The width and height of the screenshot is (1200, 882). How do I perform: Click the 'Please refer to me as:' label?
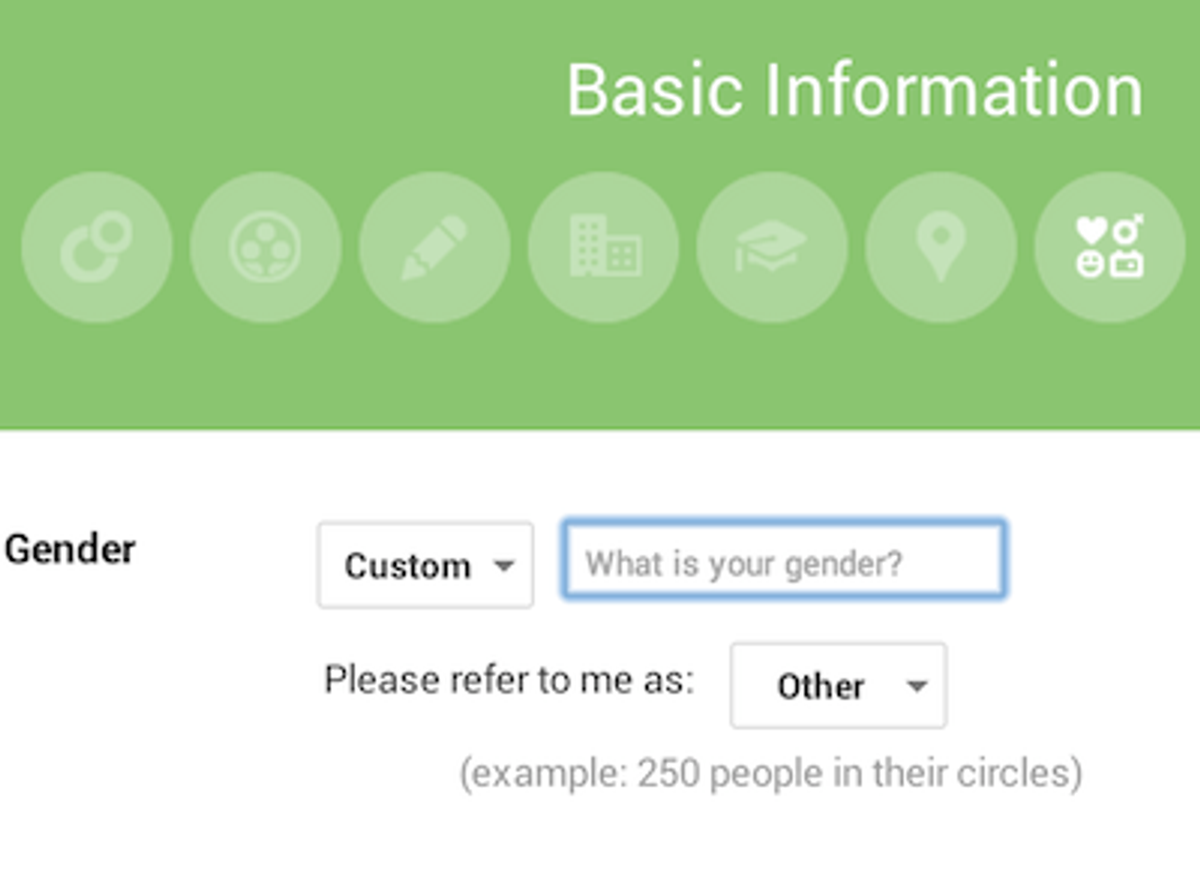coord(509,680)
